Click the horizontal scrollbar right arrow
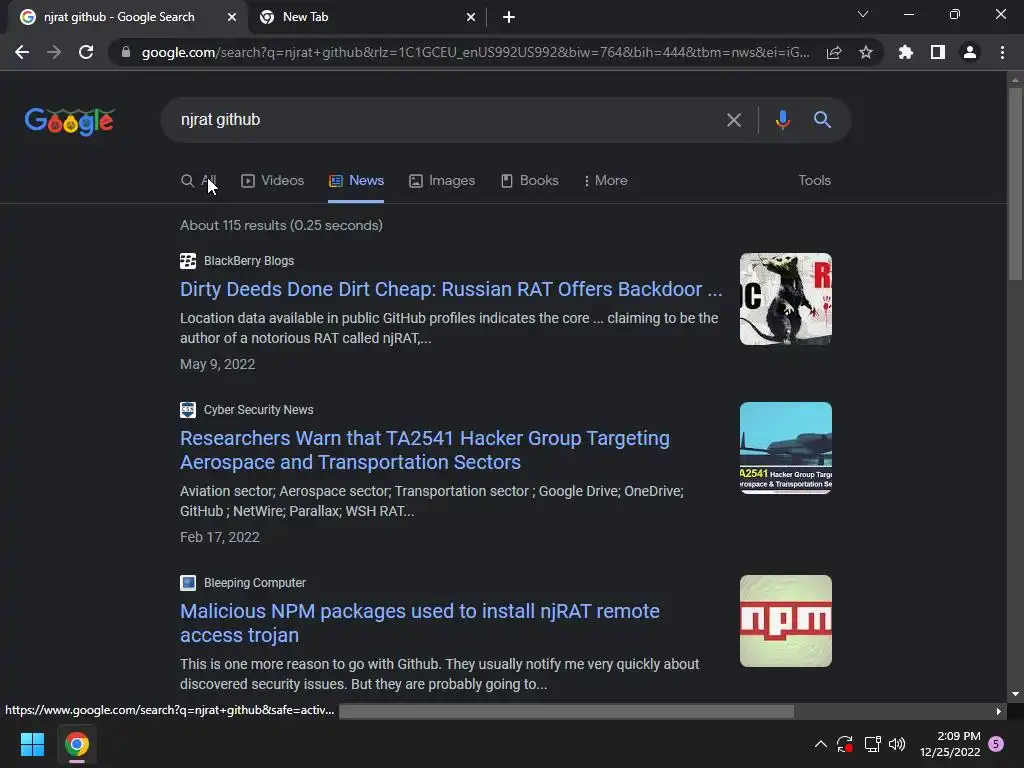Viewport: 1024px width, 768px height. [999, 711]
